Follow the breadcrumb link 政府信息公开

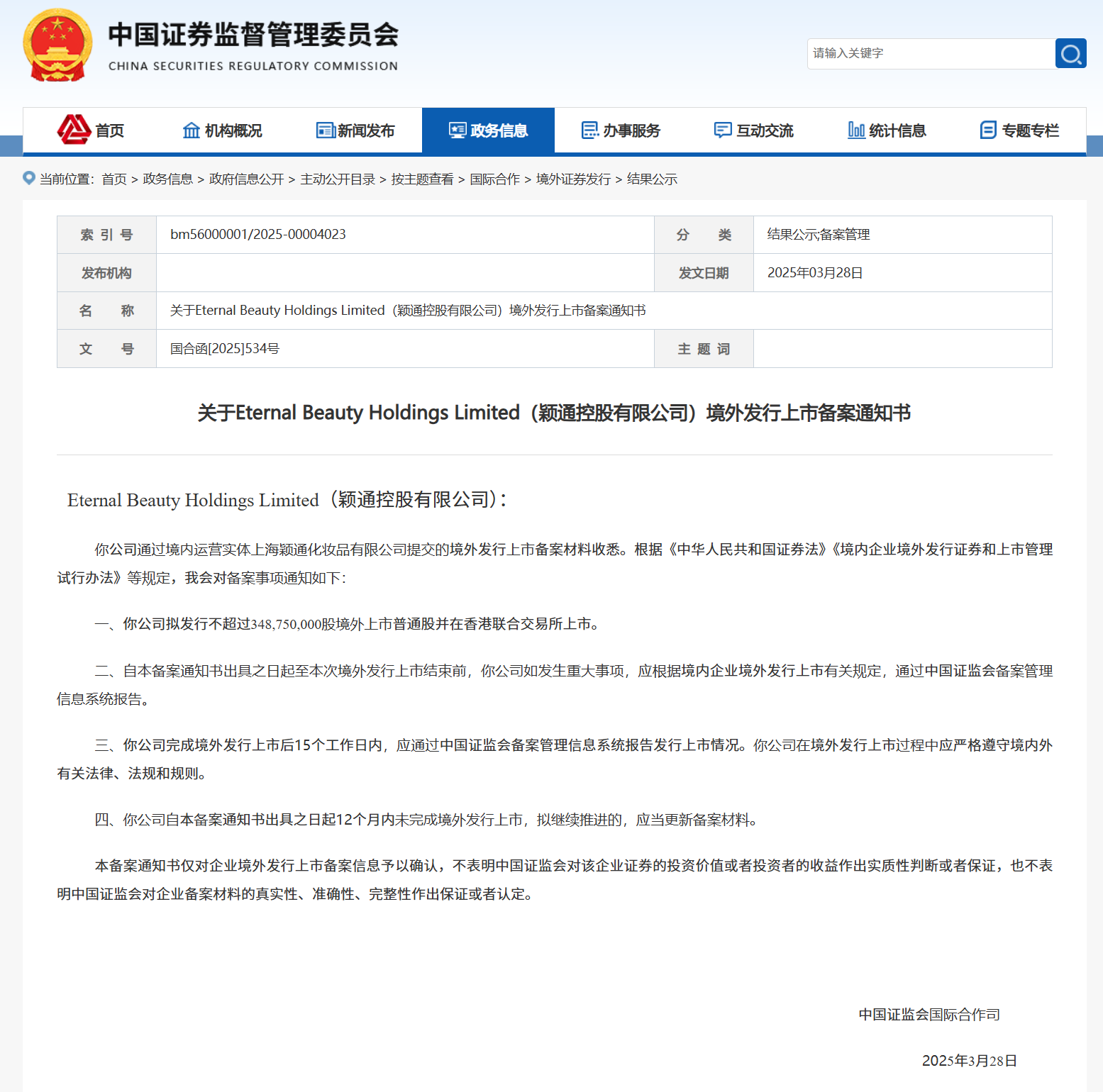tap(247, 179)
